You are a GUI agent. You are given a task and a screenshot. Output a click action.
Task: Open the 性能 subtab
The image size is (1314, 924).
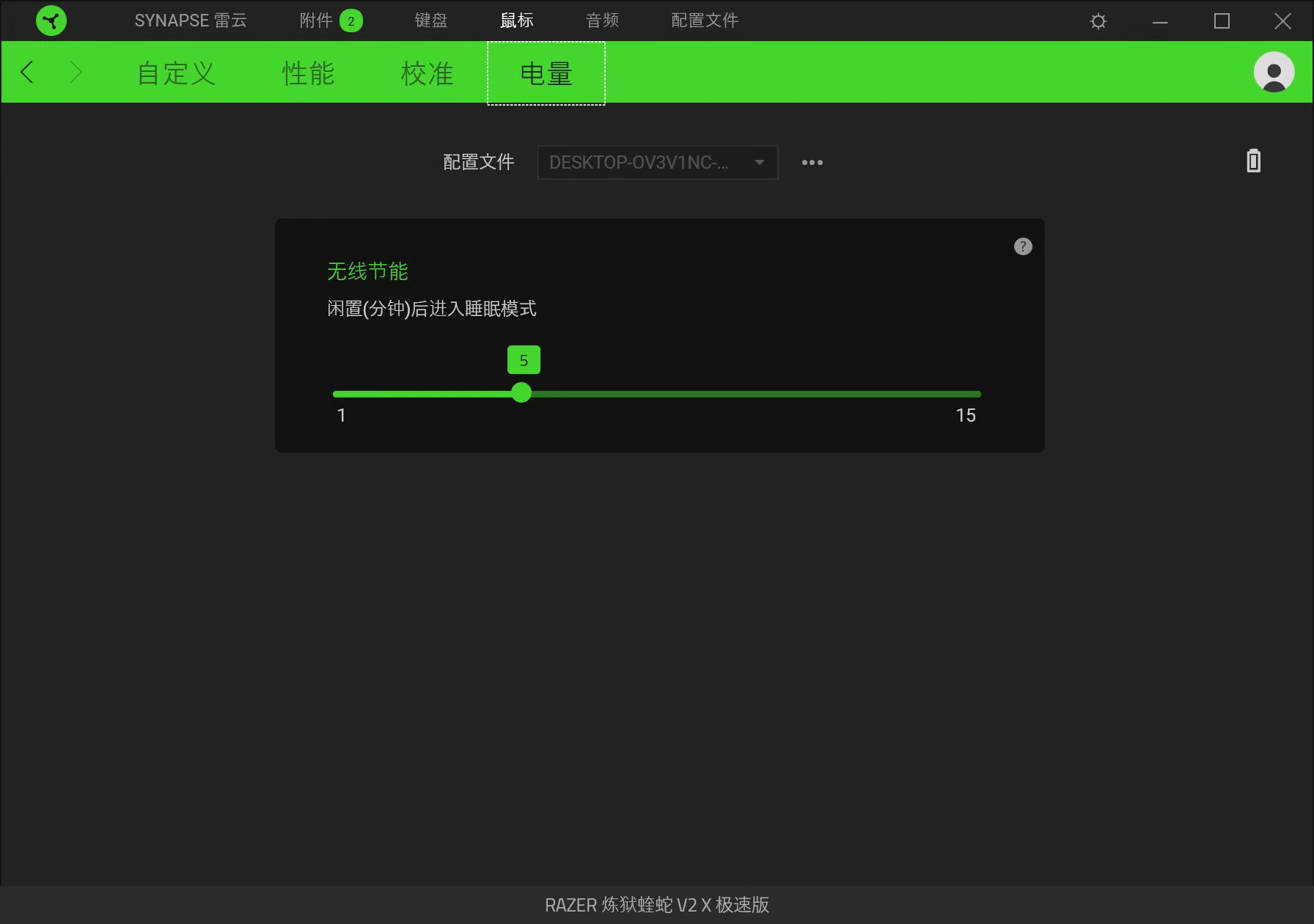pyautogui.click(x=308, y=73)
